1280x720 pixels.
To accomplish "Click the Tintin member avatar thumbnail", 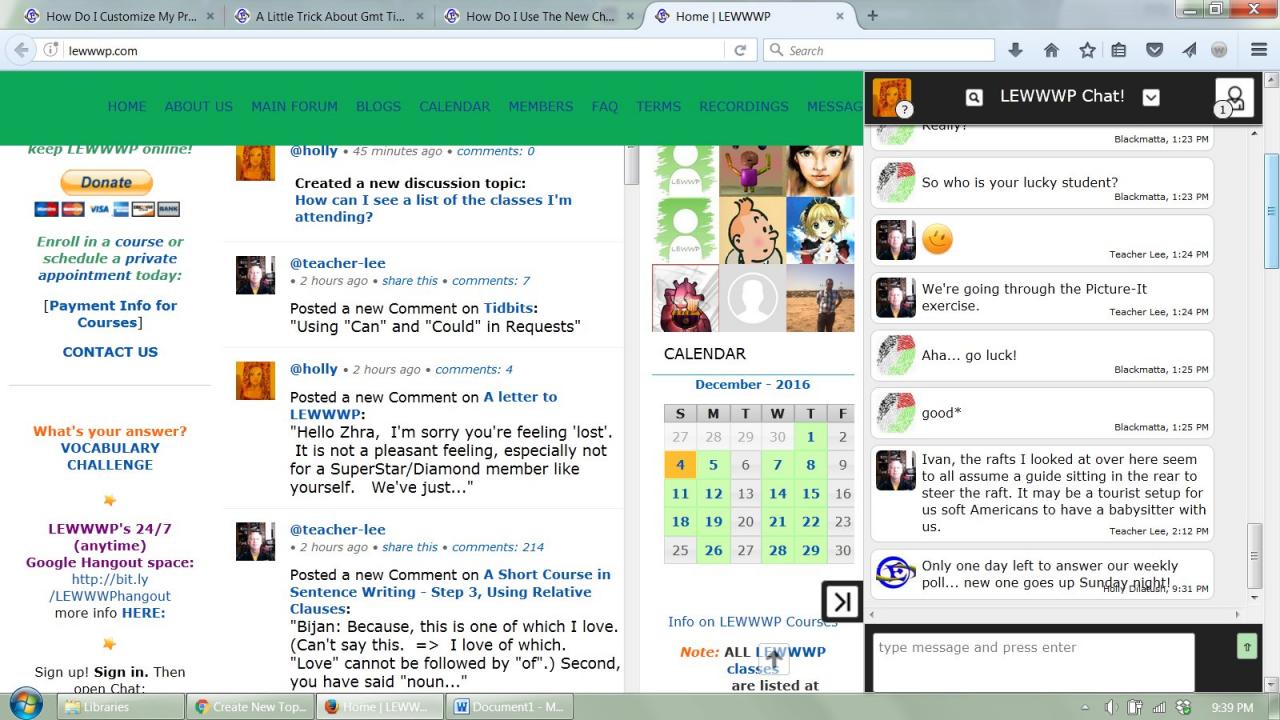I will pyautogui.click(x=752, y=230).
